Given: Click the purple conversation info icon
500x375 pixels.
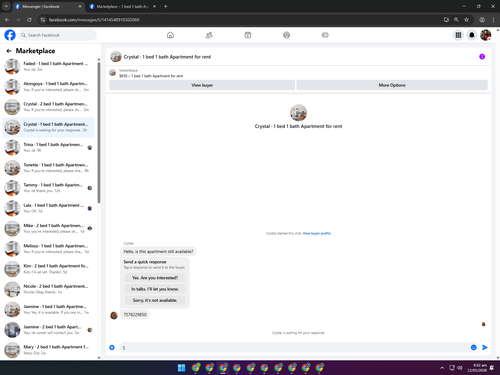Looking at the screenshot, I should (x=482, y=57).
